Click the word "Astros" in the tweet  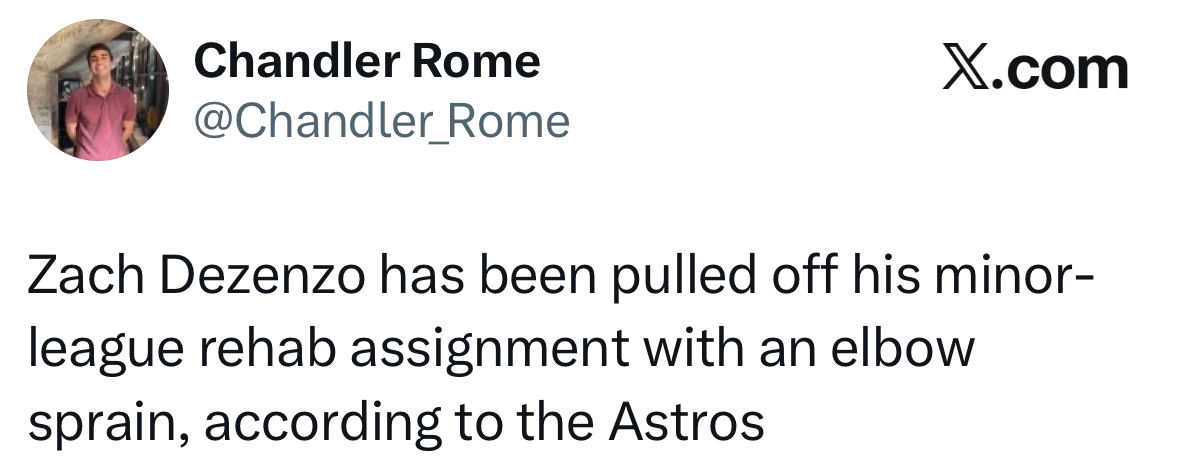pos(686,422)
